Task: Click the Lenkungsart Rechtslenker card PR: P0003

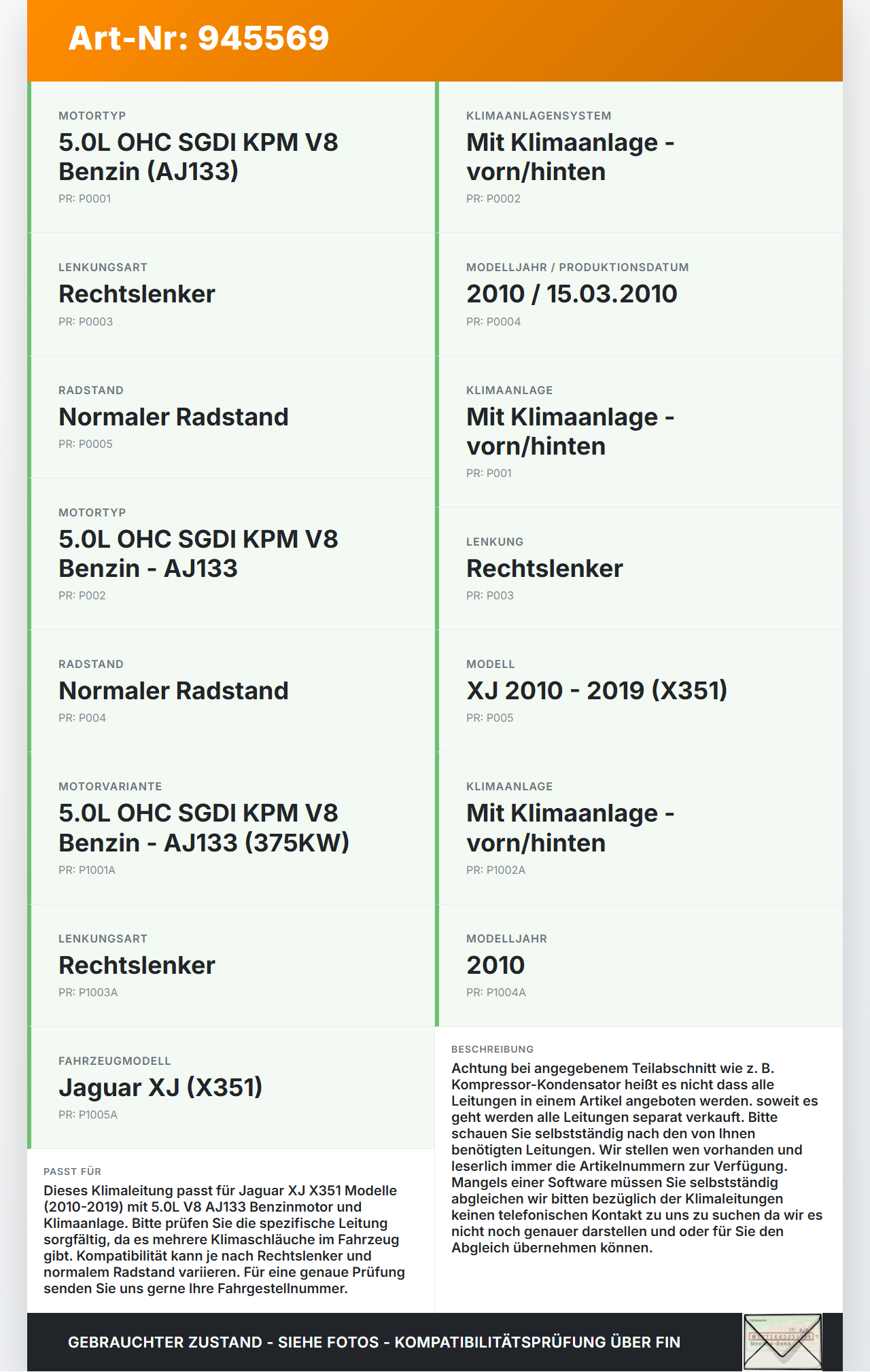Action: tap(231, 294)
